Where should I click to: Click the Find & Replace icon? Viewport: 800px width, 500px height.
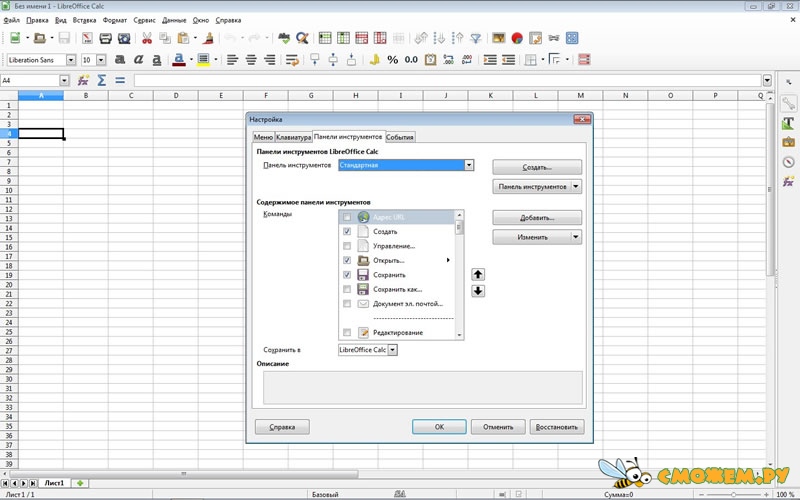302,38
